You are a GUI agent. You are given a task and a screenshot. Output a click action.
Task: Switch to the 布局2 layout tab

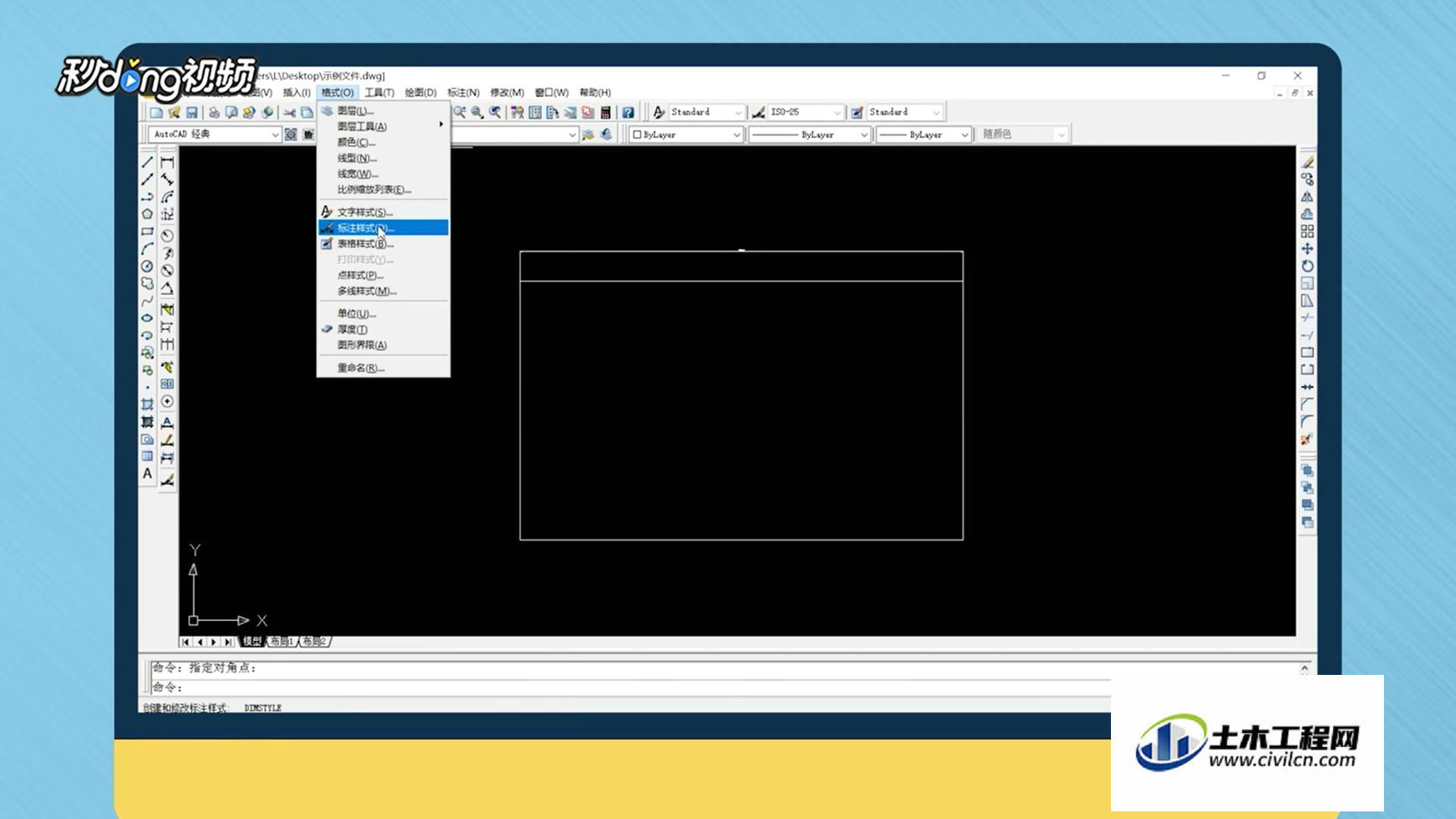315,642
